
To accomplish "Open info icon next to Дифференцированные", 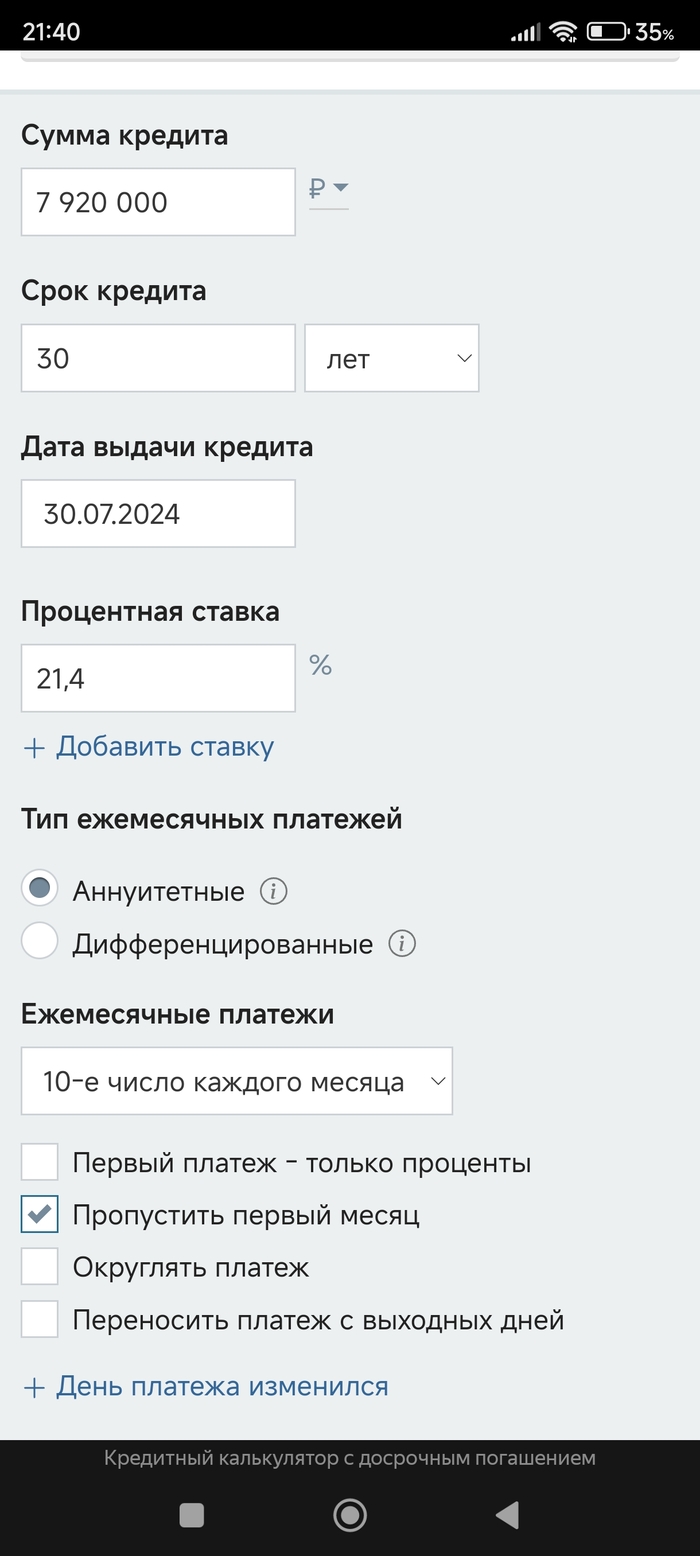I will 402,943.
